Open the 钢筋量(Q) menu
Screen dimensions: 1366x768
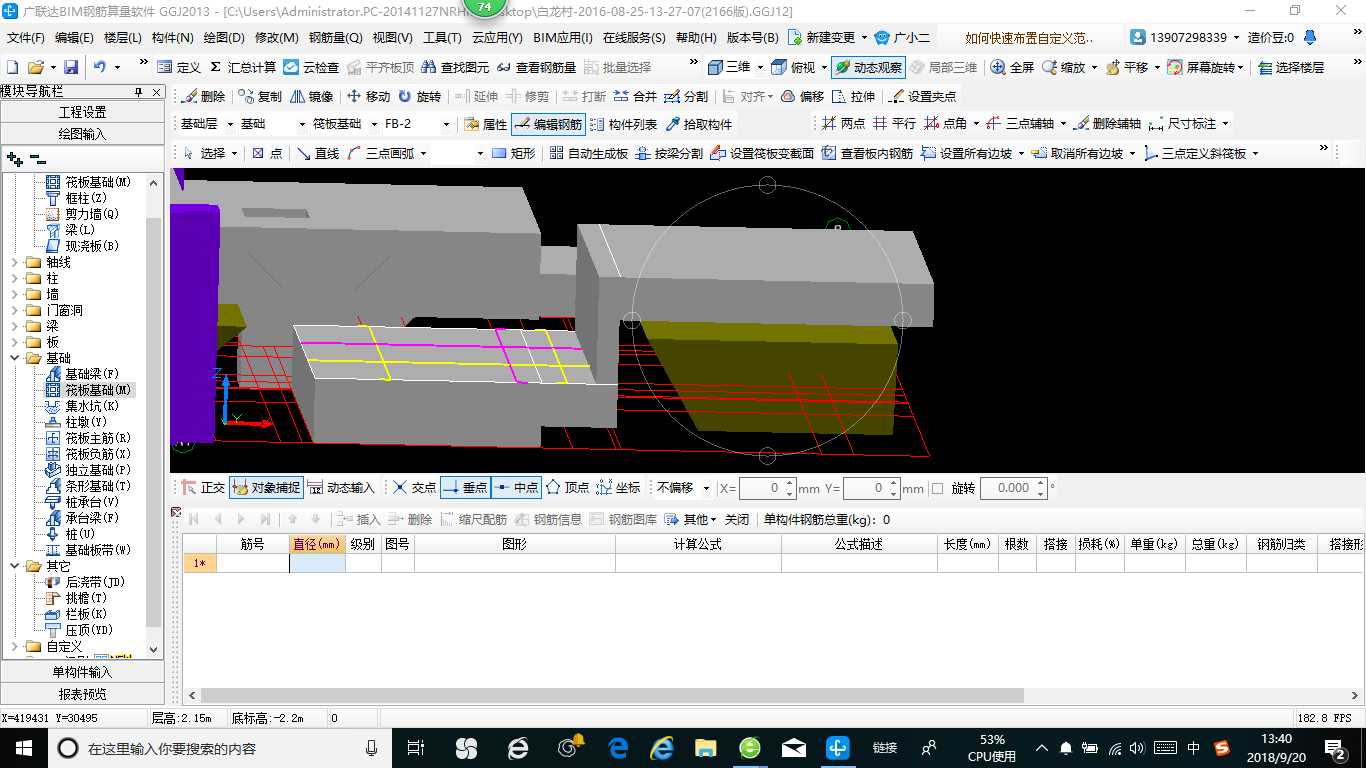335,38
